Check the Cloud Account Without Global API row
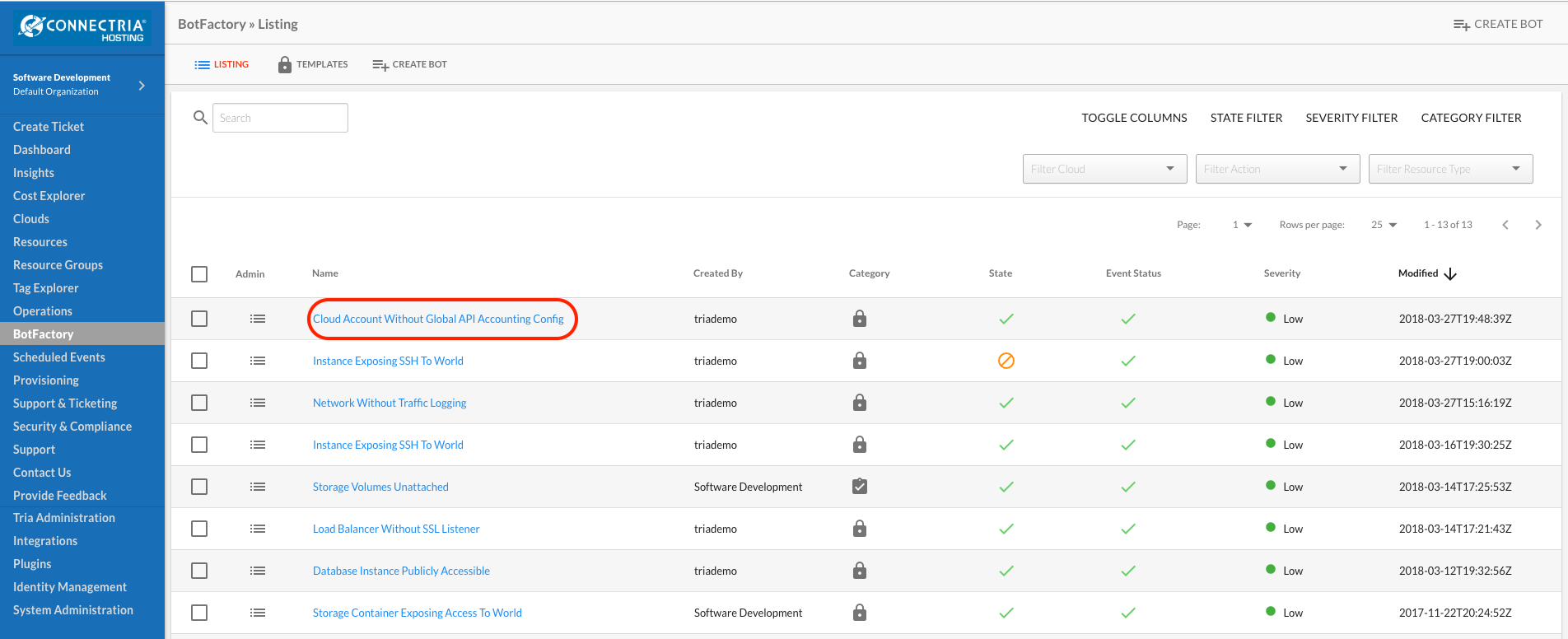The height and width of the screenshot is (639, 1568). click(199, 319)
